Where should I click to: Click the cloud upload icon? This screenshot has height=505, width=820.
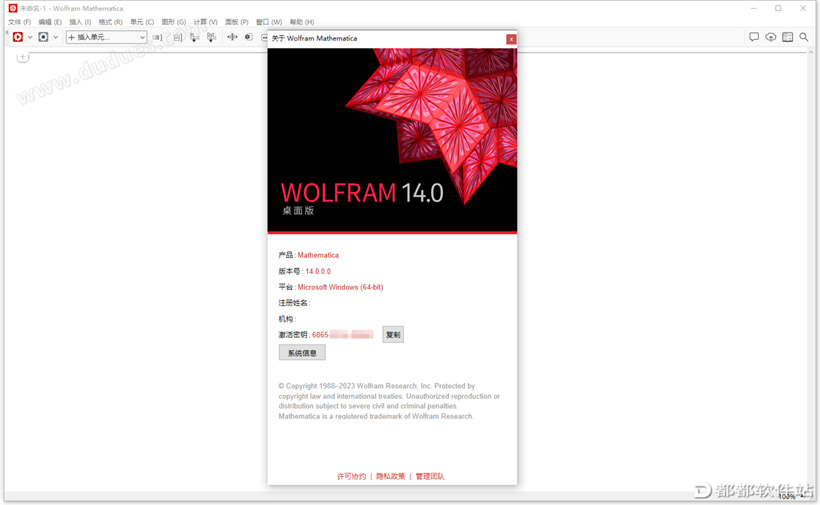(770, 37)
